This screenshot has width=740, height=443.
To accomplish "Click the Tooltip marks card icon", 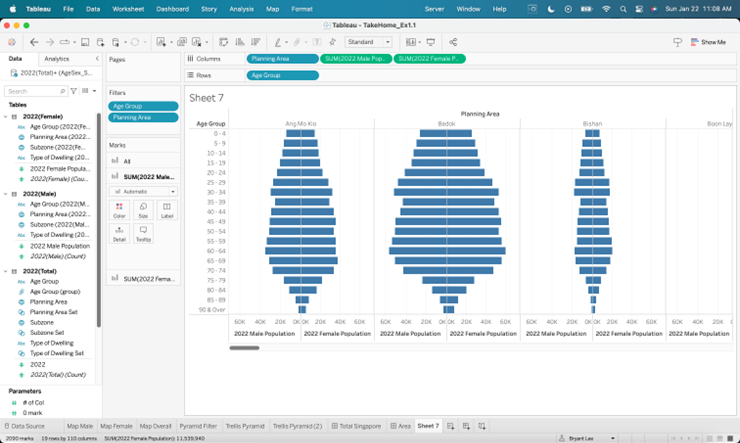I will [x=143, y=233].
